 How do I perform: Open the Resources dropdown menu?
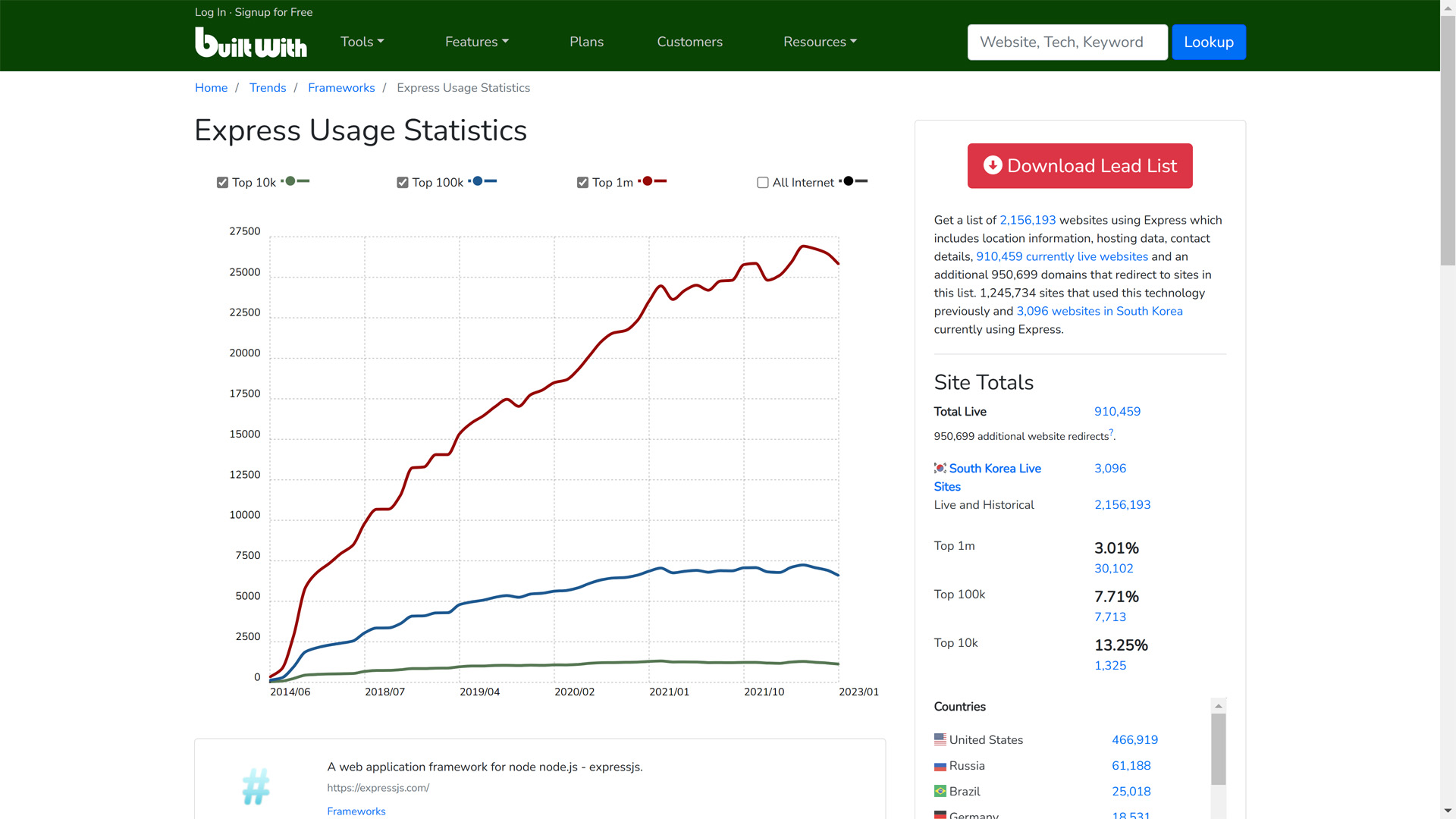click(x=820, y=42)
